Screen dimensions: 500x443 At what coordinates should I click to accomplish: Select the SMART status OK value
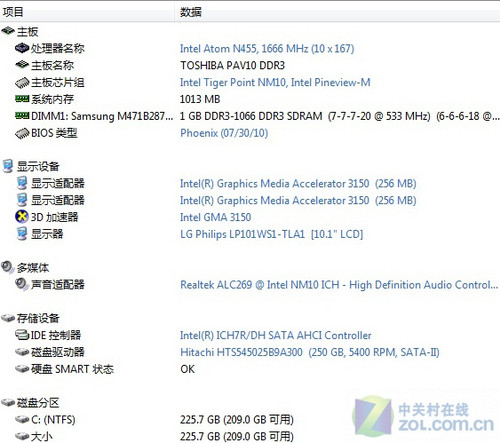[188, 369]
